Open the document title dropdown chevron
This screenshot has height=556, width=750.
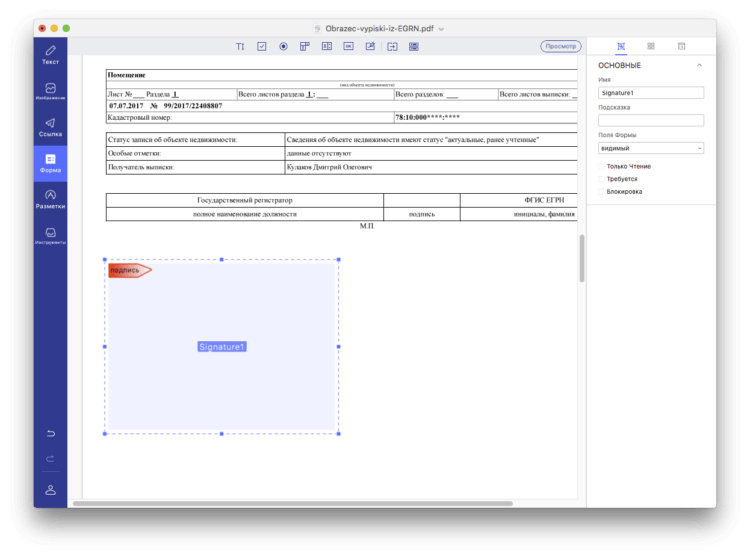[x=441, y=29]
